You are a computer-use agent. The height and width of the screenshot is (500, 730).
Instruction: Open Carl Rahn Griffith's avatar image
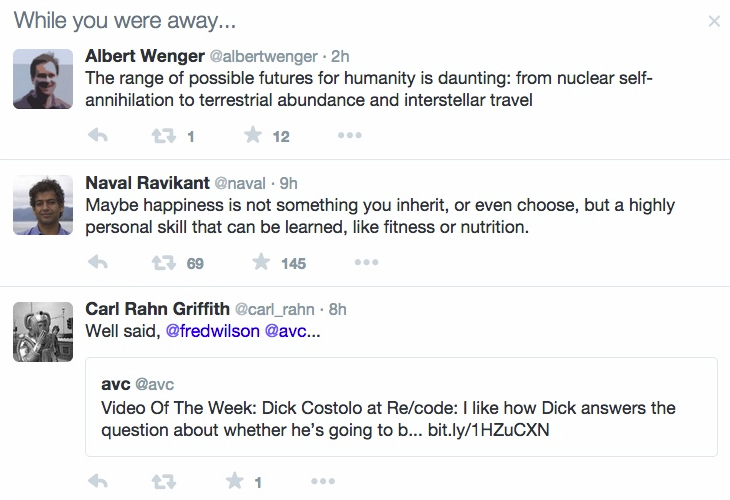coord(43,332)
